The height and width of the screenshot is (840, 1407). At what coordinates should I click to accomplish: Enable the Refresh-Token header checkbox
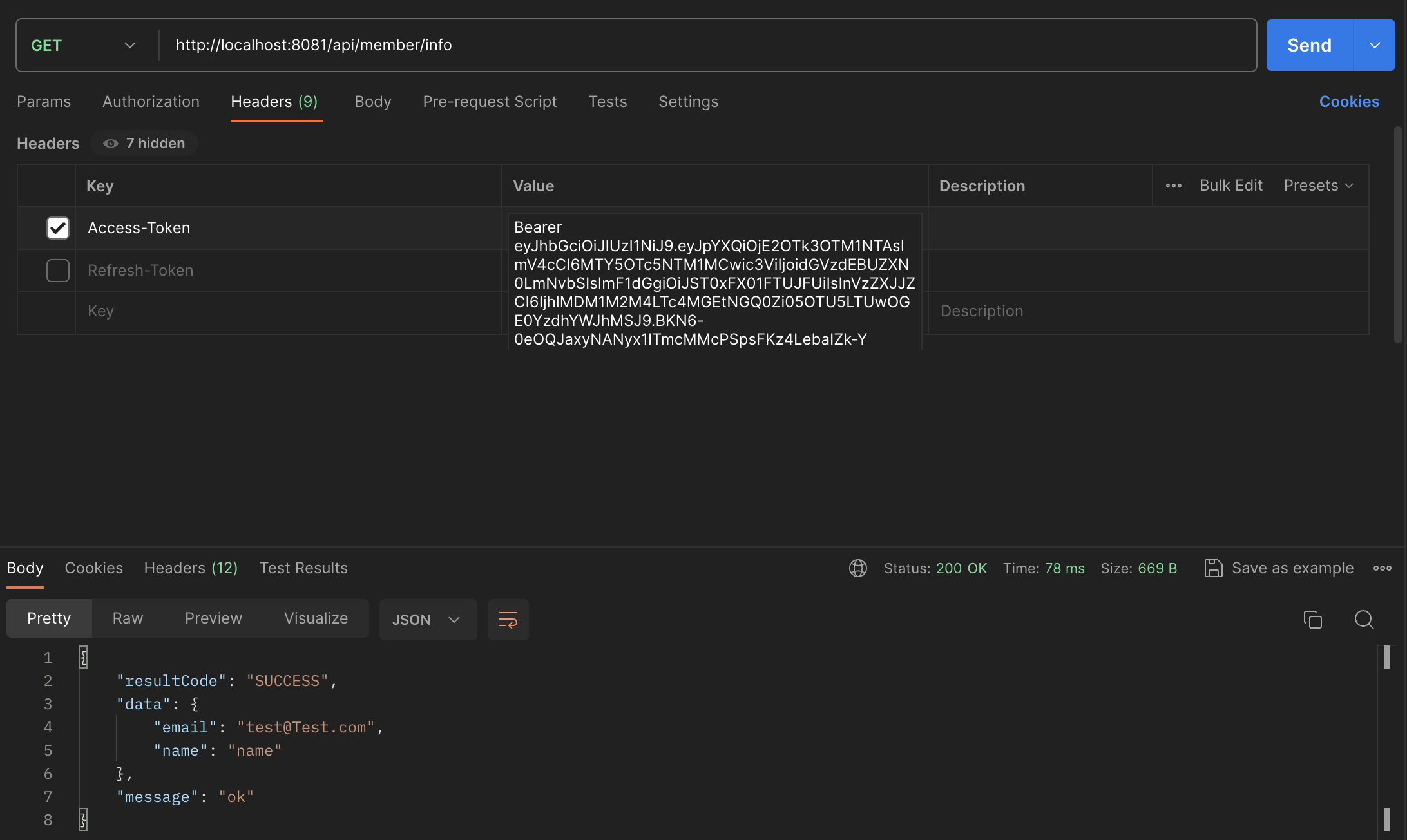point(58,271)
